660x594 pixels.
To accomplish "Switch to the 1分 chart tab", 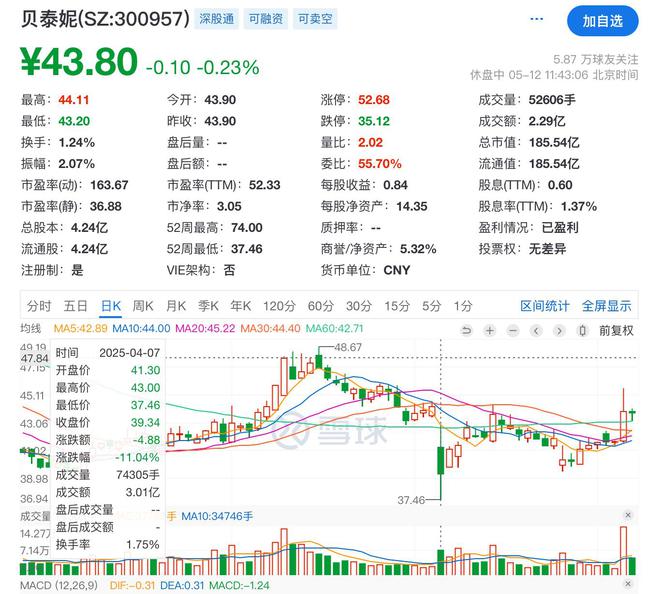I will point(463,306).
